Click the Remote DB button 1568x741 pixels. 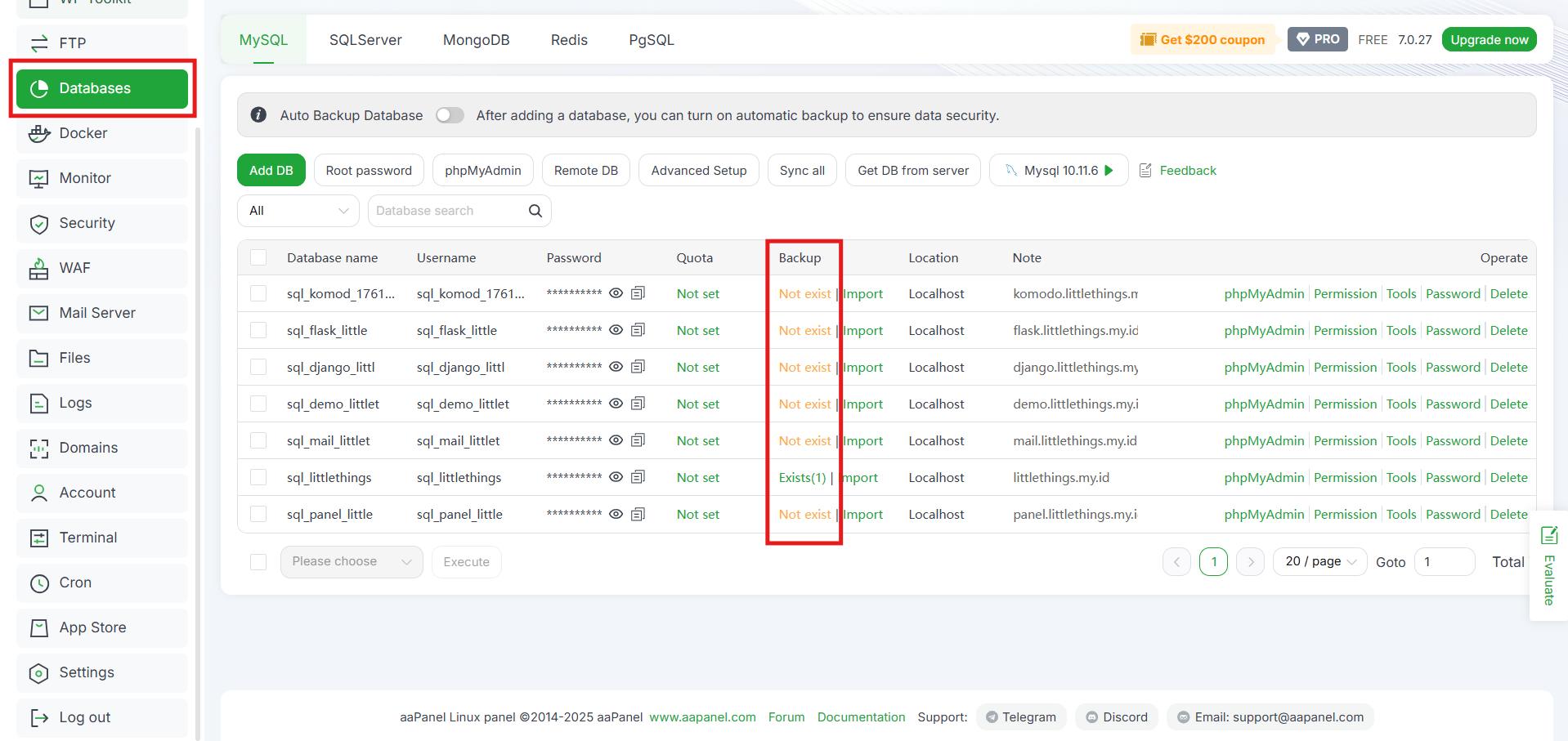click(x=586, y=170)
